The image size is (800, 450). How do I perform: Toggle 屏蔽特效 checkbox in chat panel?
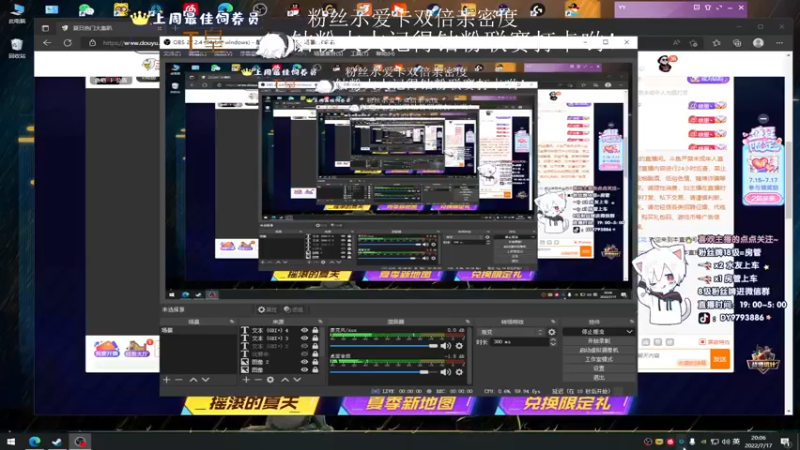coord(703,342)
